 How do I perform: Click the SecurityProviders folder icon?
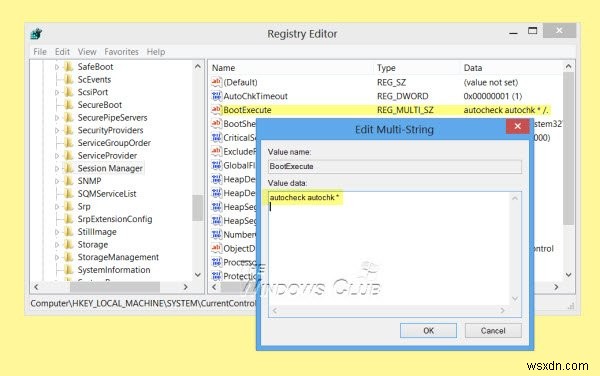click(x=69, y=130)
